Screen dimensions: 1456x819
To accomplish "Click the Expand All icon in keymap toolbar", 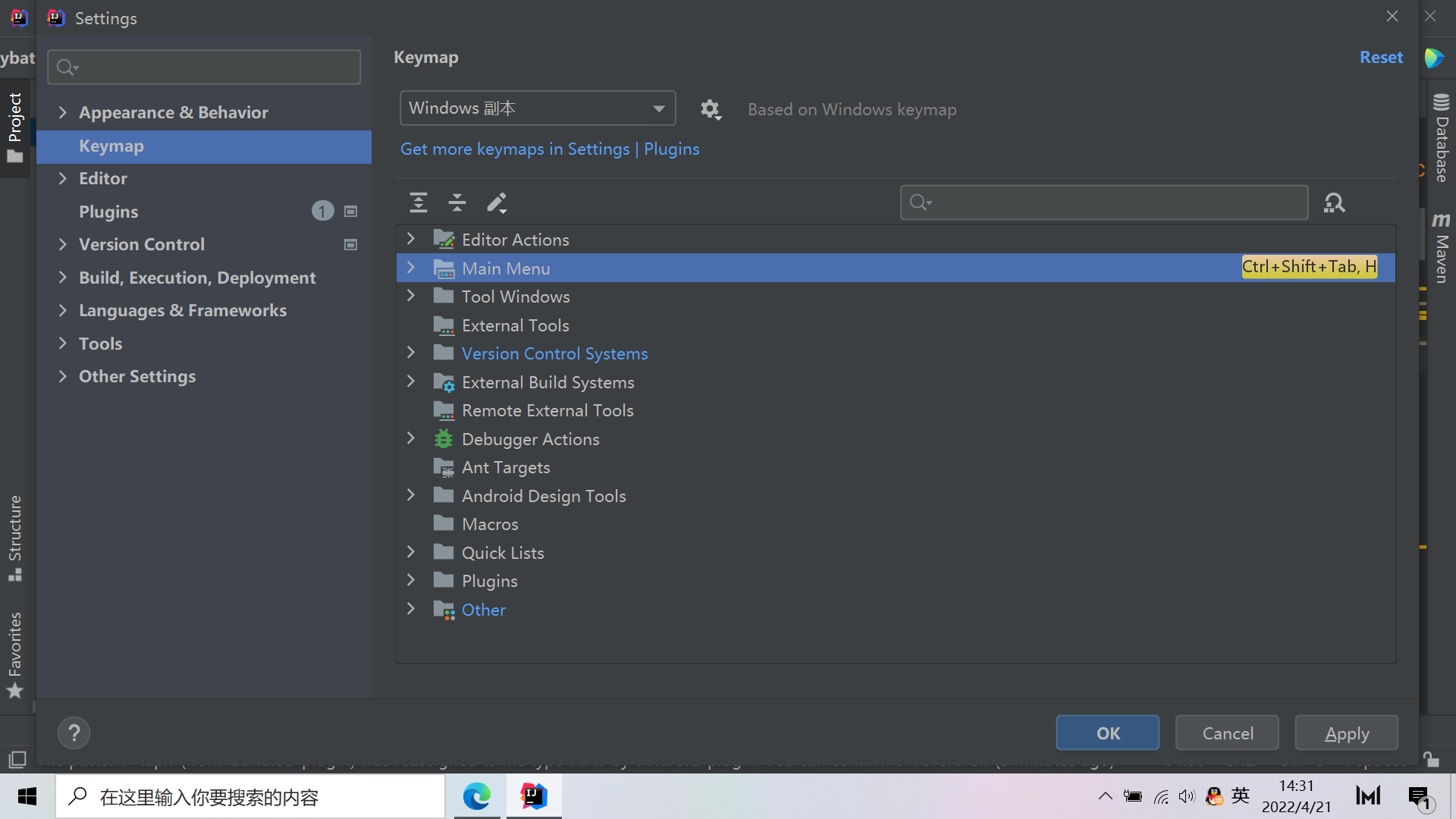I will point(419,202).
